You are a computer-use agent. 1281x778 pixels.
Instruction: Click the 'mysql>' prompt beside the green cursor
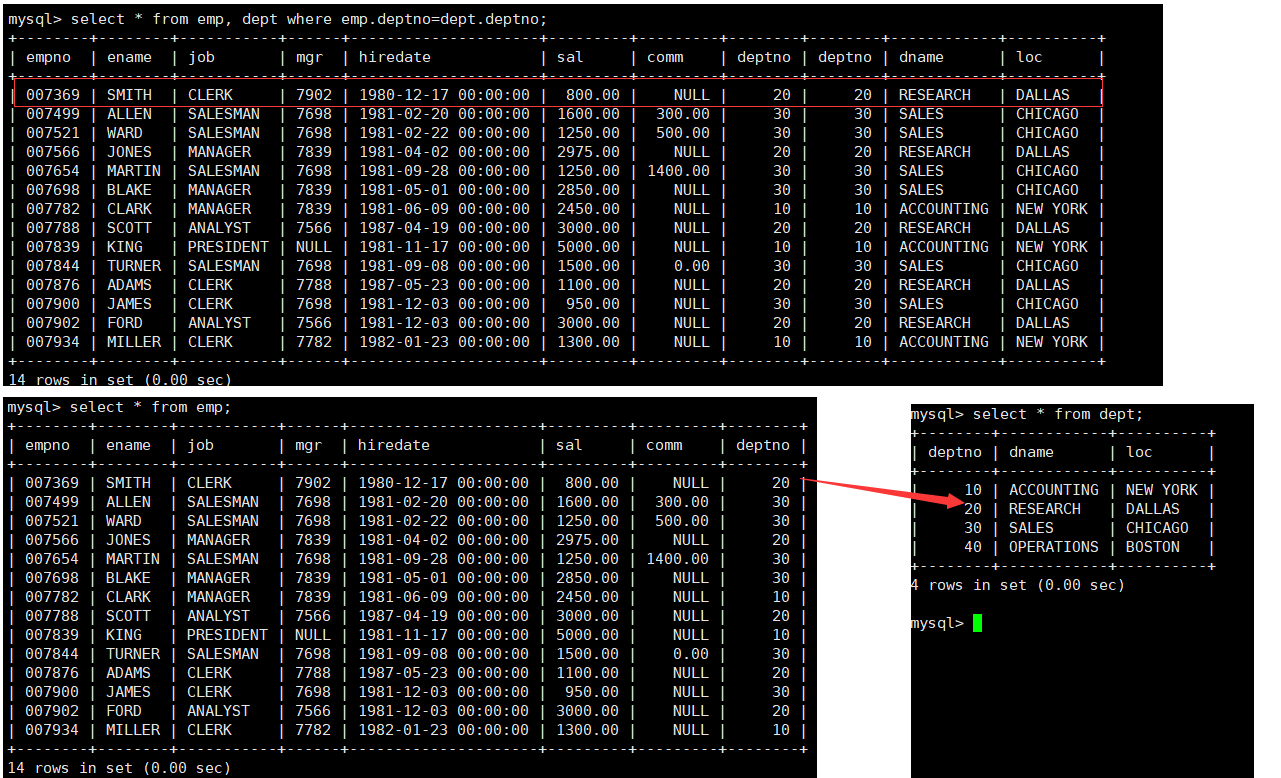click(937, 623)
